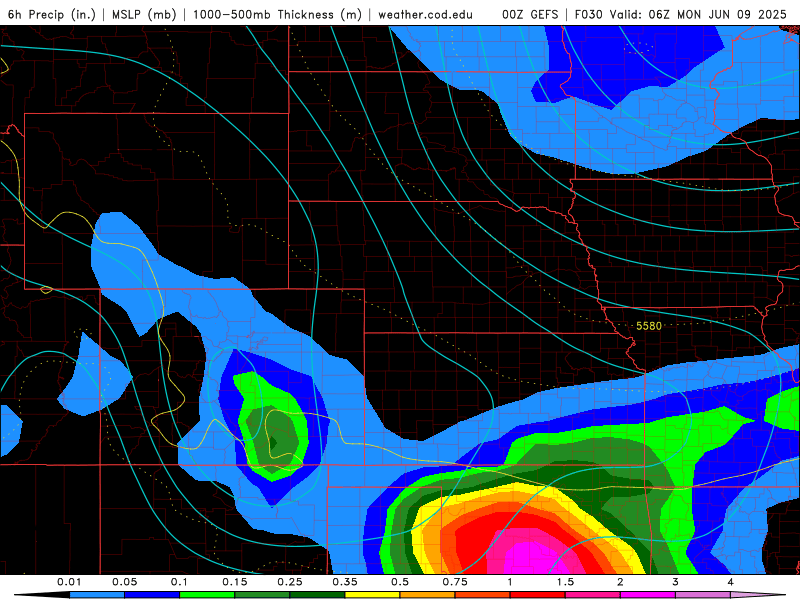Click the red 1 inch legend swatch

pyautogui.click(x=538, y=595)
